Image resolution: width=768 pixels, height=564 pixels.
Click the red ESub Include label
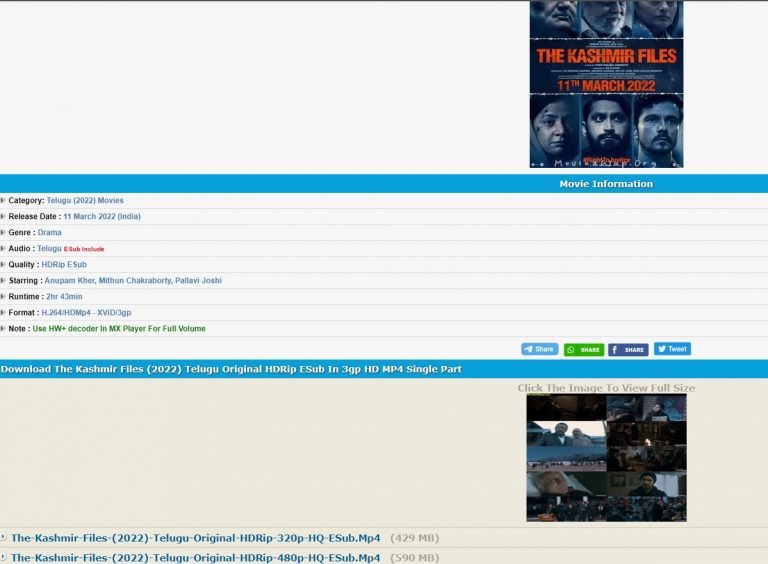point(84,249)
